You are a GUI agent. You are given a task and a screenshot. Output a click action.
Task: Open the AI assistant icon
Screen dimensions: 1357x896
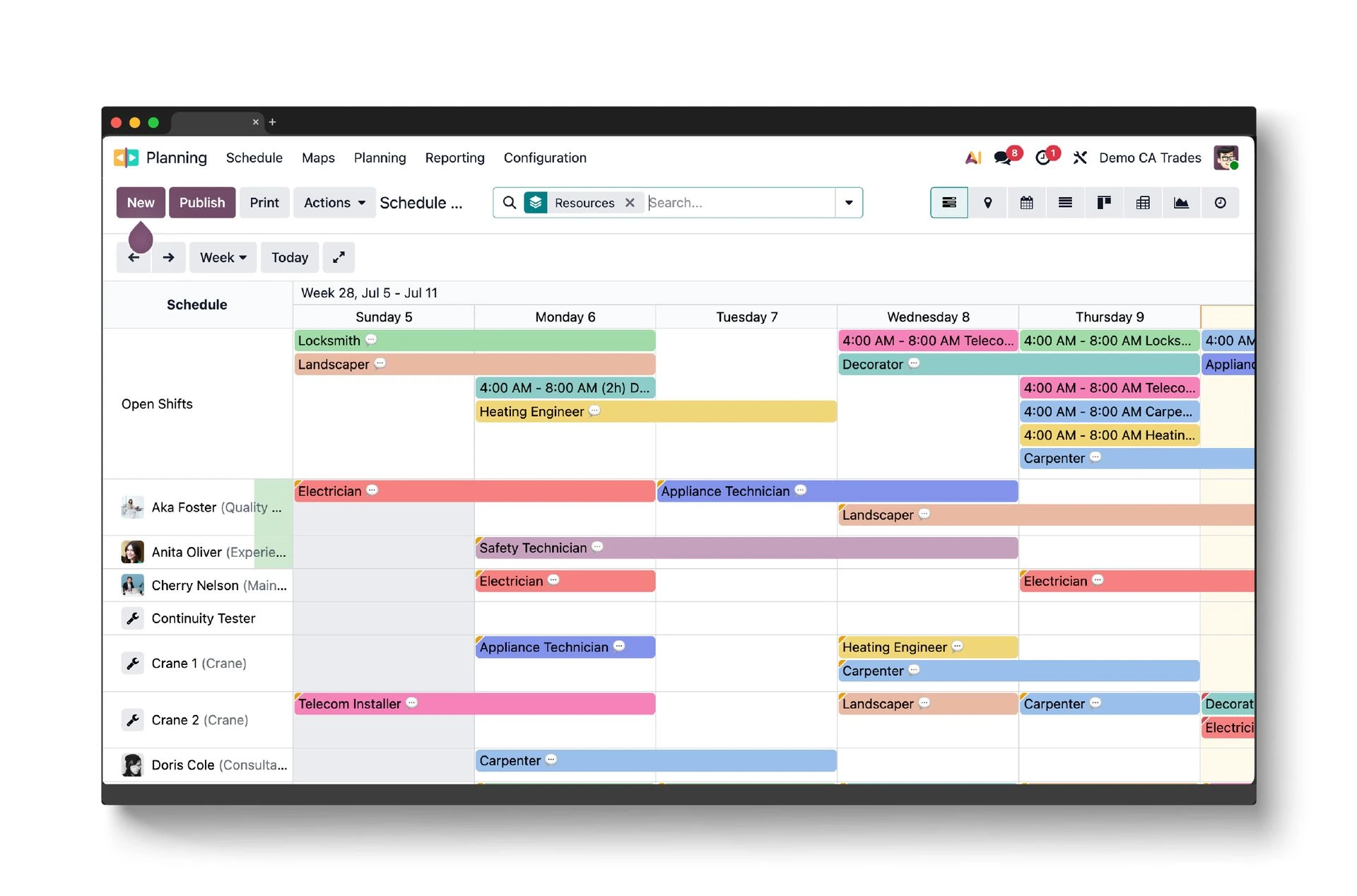tap(973, 158)
